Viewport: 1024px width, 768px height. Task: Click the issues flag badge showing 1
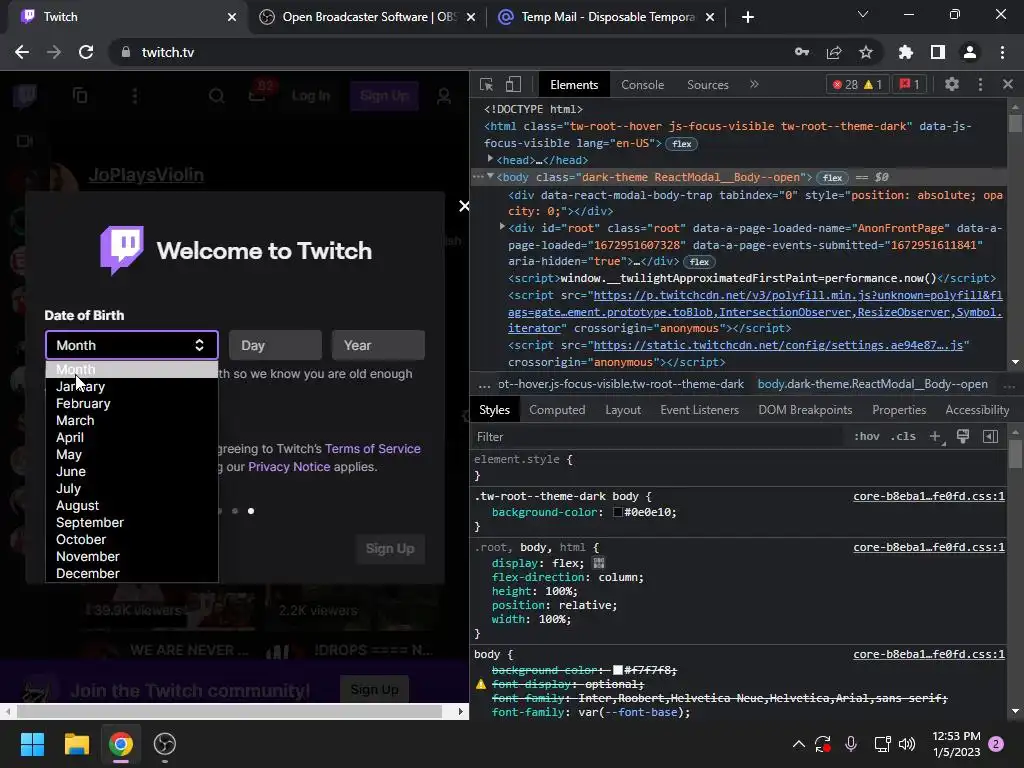pyautogui.click(x=909, y=84)
